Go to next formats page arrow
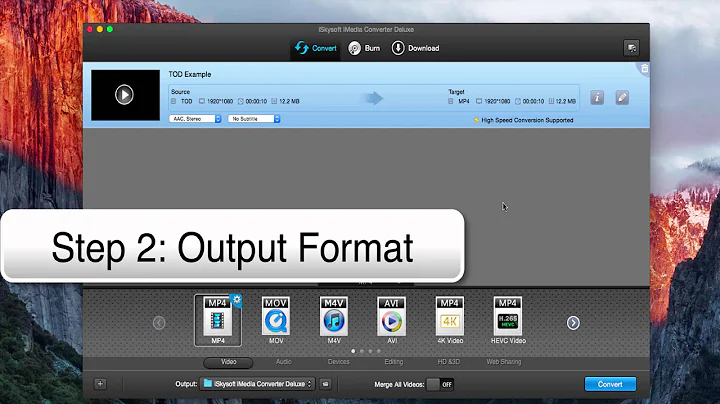Screen dimensions: 720x404 (573, 323)
